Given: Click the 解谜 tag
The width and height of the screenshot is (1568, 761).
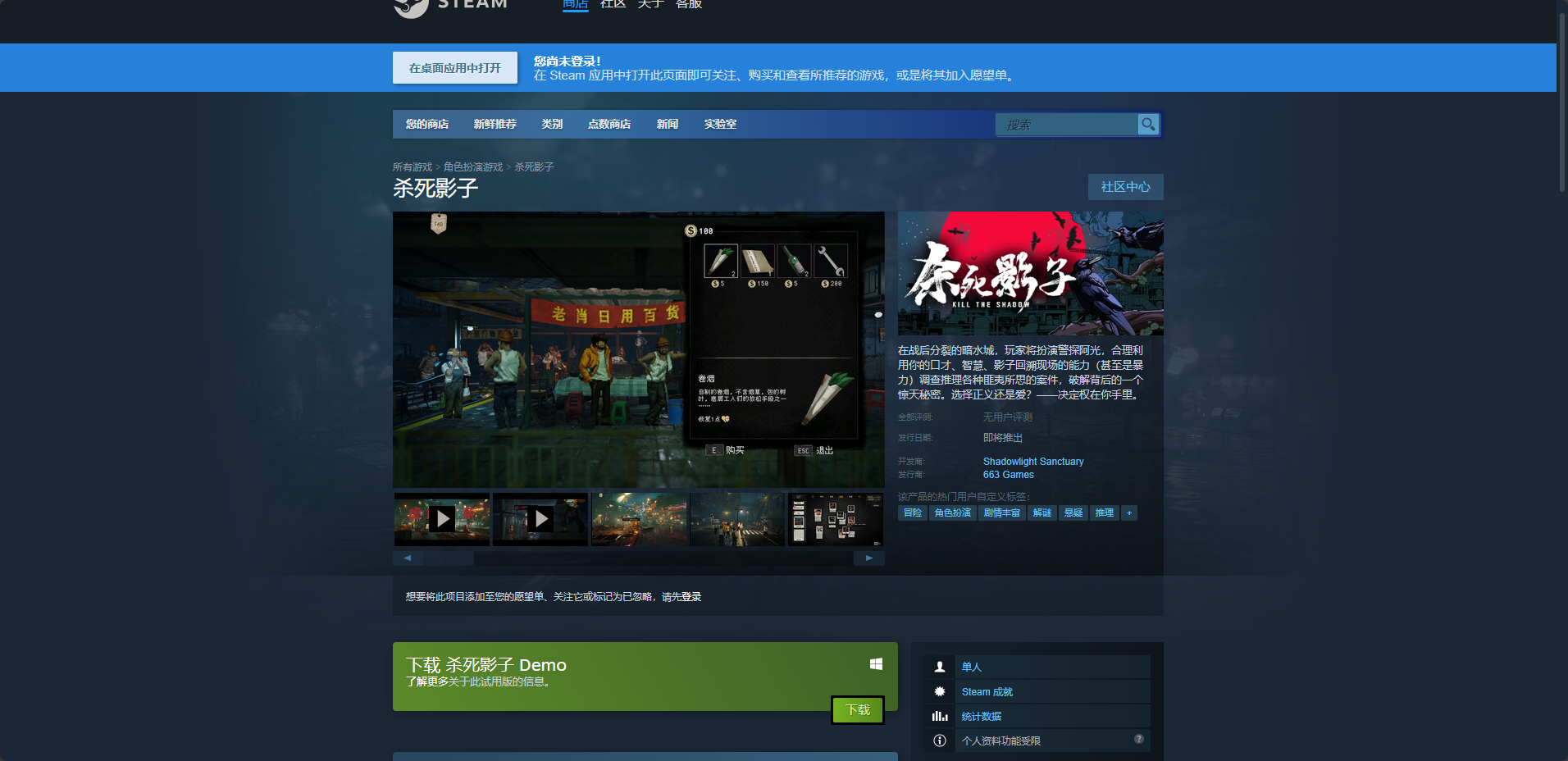Looking at the screenshot, I should pos(1042,513).
